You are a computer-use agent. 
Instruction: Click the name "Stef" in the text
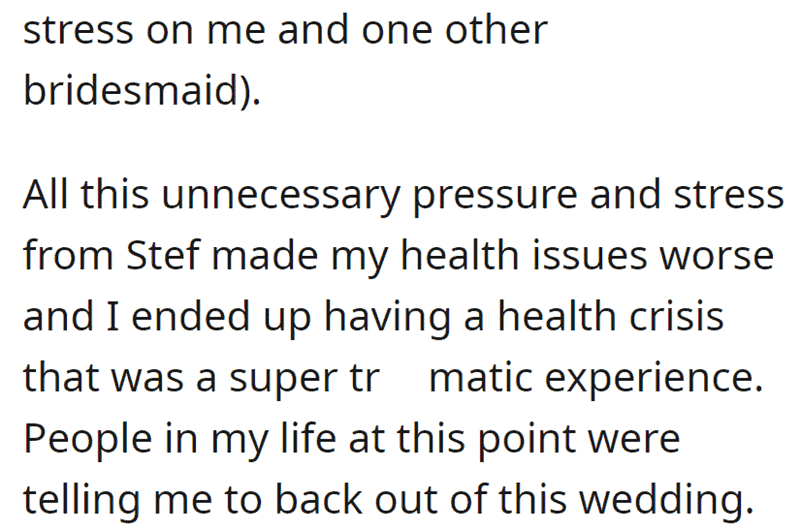point(163,255)
